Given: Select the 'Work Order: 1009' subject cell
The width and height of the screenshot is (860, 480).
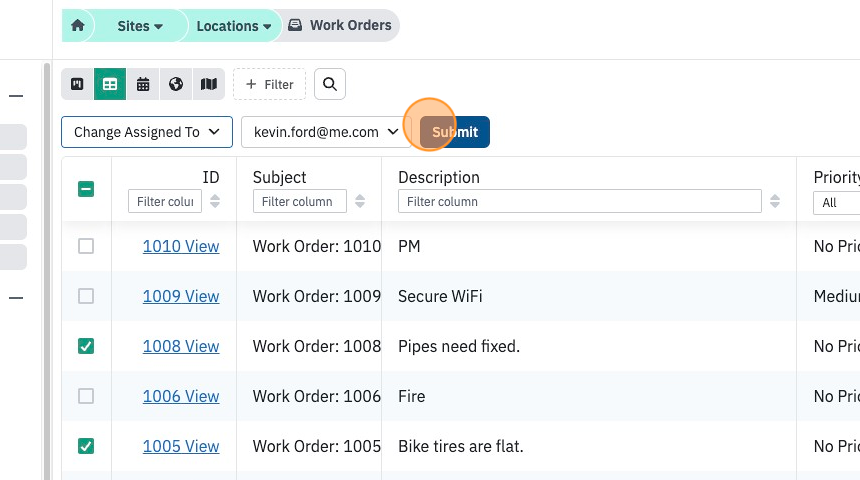Looking at the screenshot, I should 316,296.
